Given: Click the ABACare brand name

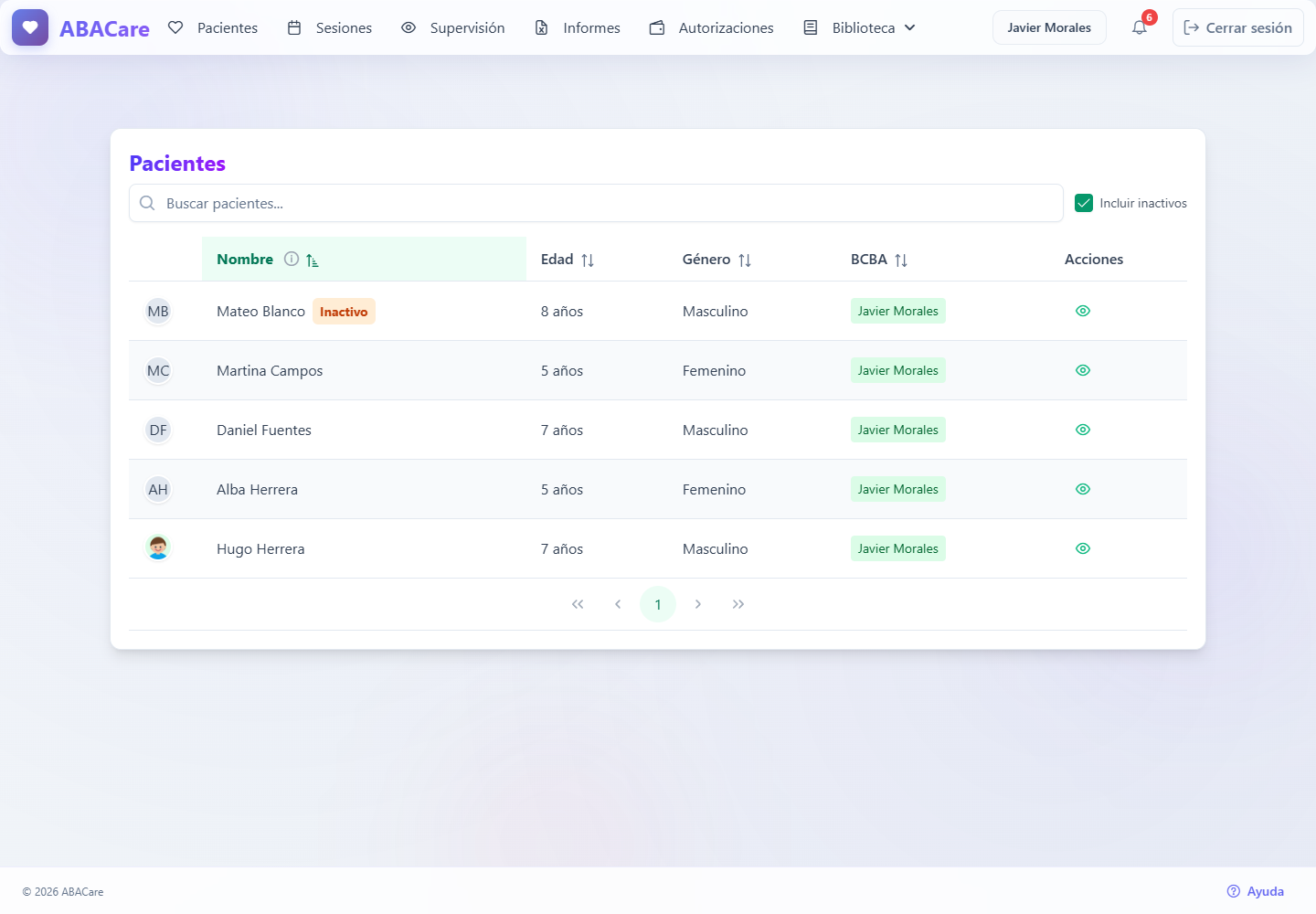Looking at the screenshot, I should 104,28.
